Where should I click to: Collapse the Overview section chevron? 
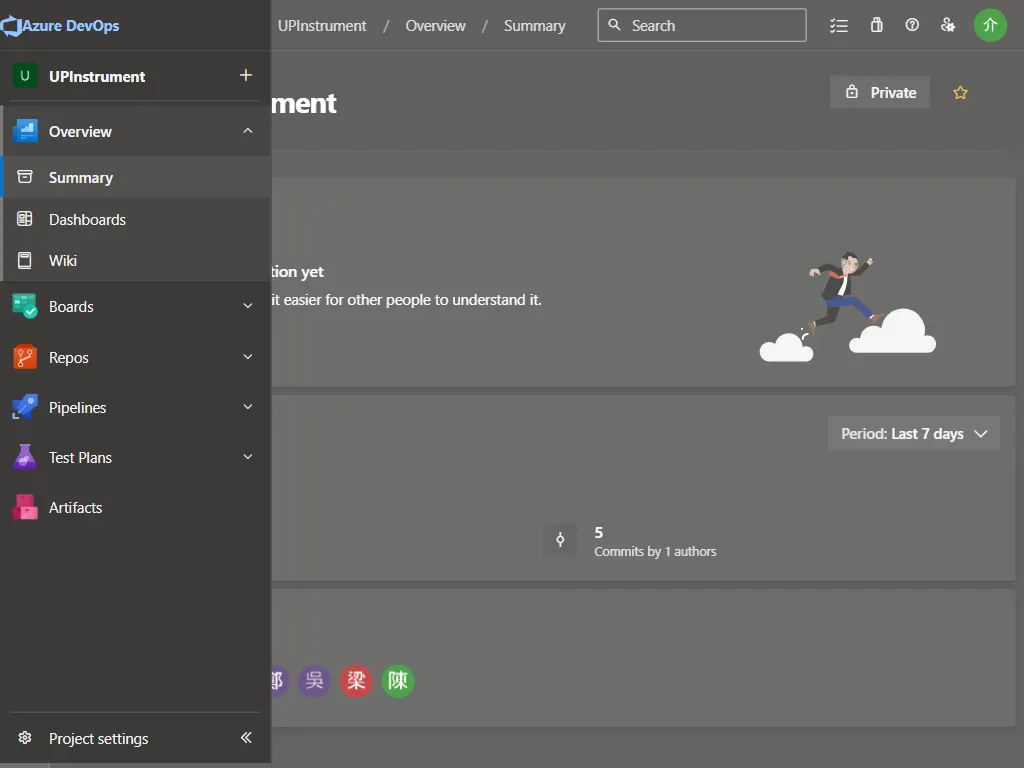[248, 131]
